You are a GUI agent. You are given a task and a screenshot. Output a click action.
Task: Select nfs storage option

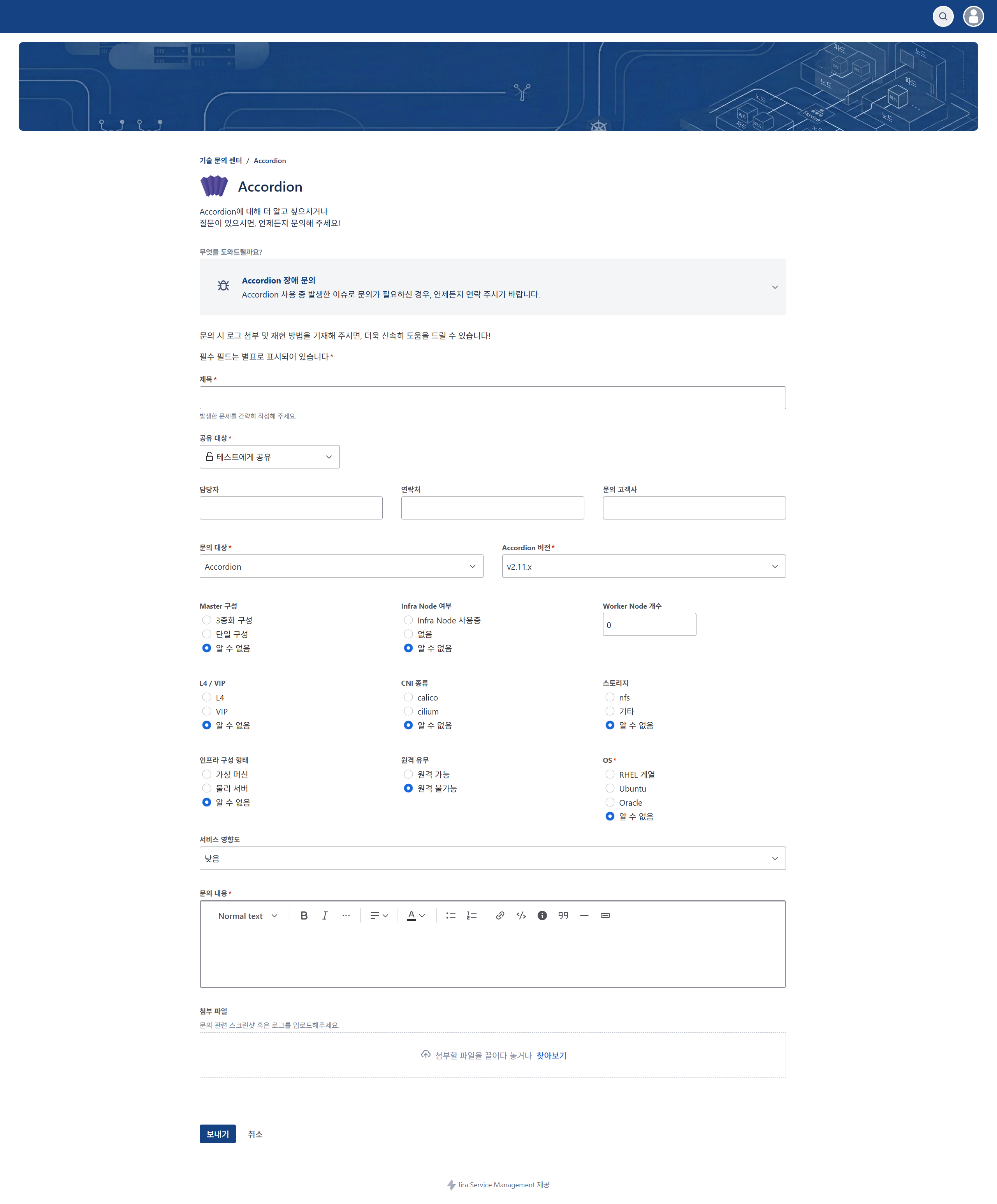tap(610, 697)
